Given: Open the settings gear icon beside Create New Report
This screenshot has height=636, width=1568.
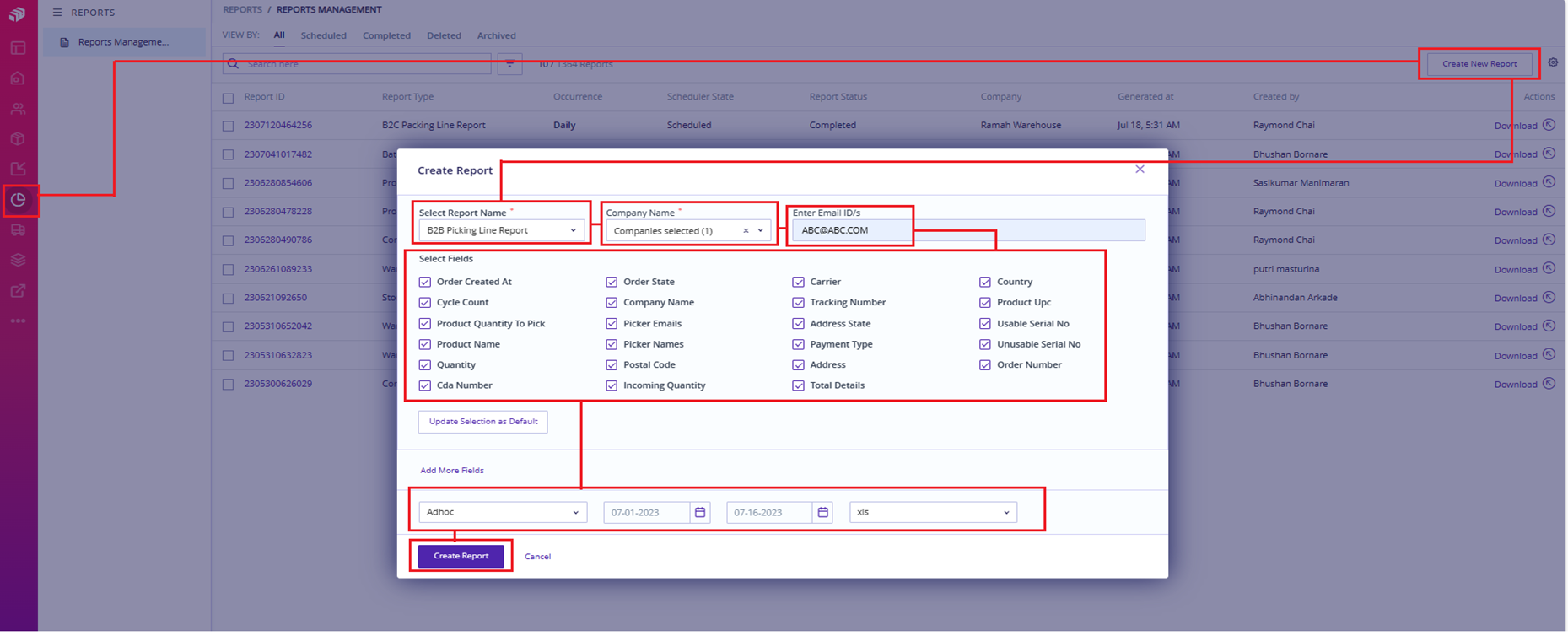Looking at the screenshot, I should coord(1553,63).
